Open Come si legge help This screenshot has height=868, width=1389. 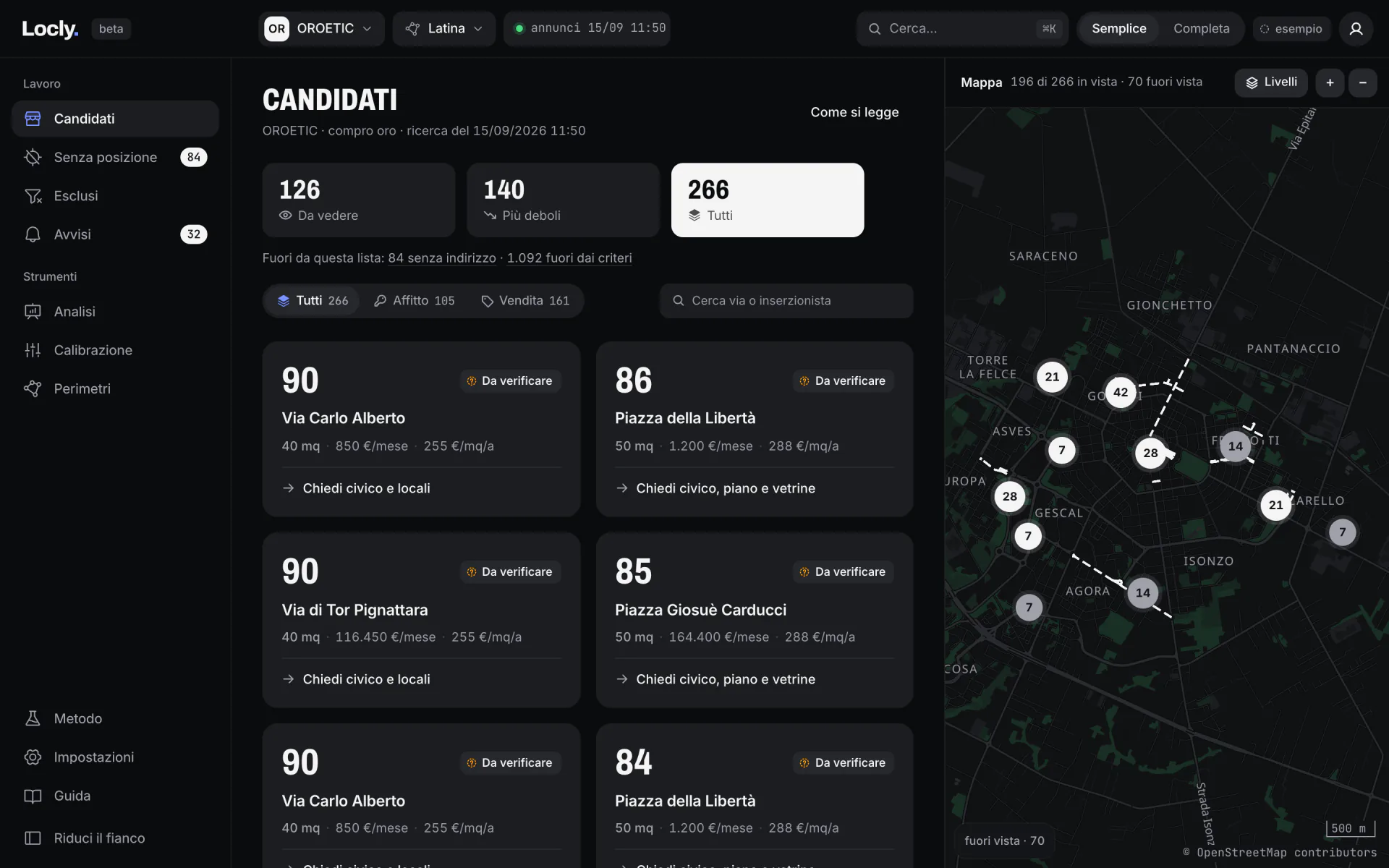click(854, 112)
